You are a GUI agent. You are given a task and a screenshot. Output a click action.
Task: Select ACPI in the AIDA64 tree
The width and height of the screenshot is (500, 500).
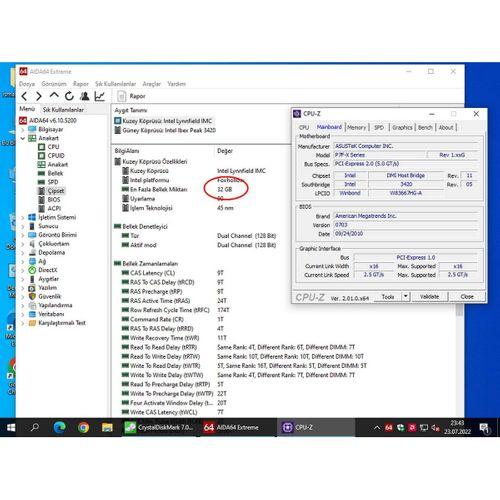pyautogui.click(x=54, y=208)
